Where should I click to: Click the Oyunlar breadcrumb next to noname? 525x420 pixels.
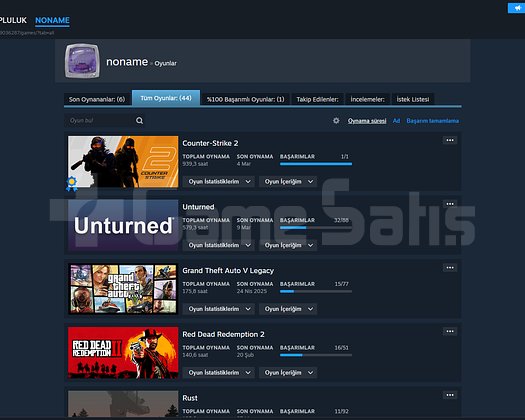[165, 63]
